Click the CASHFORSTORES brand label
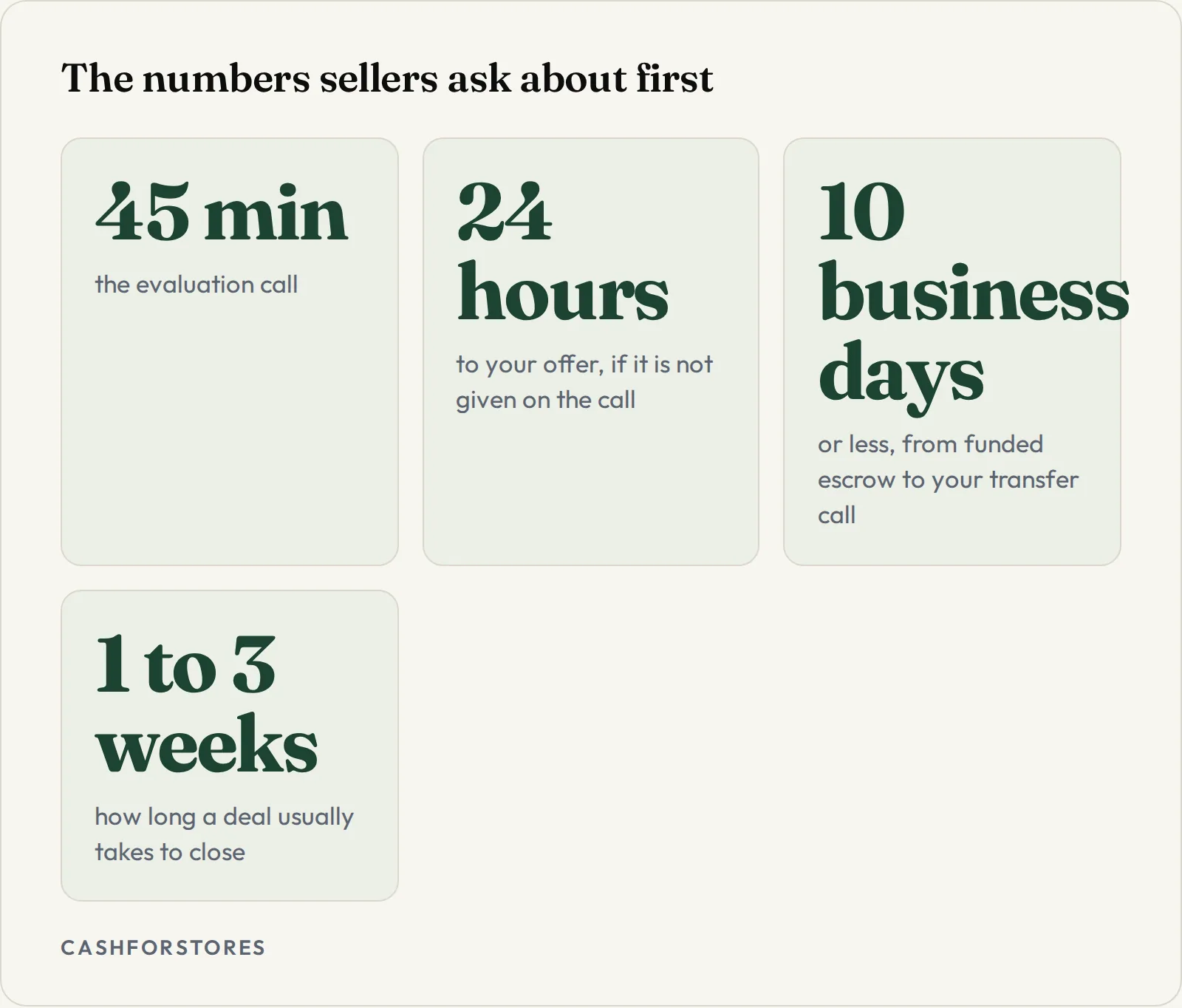Viewport: 1182px width, 1008px height. [163, 948]
